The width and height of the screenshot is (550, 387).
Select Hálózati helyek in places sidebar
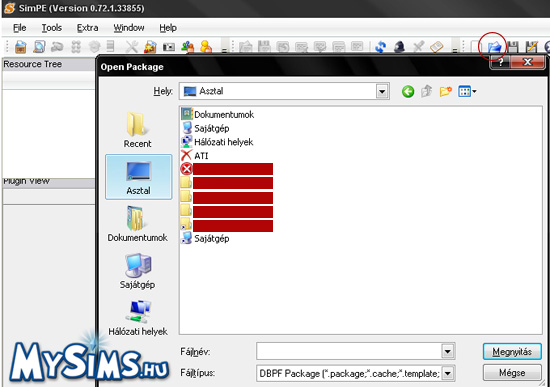coord(138,318)
